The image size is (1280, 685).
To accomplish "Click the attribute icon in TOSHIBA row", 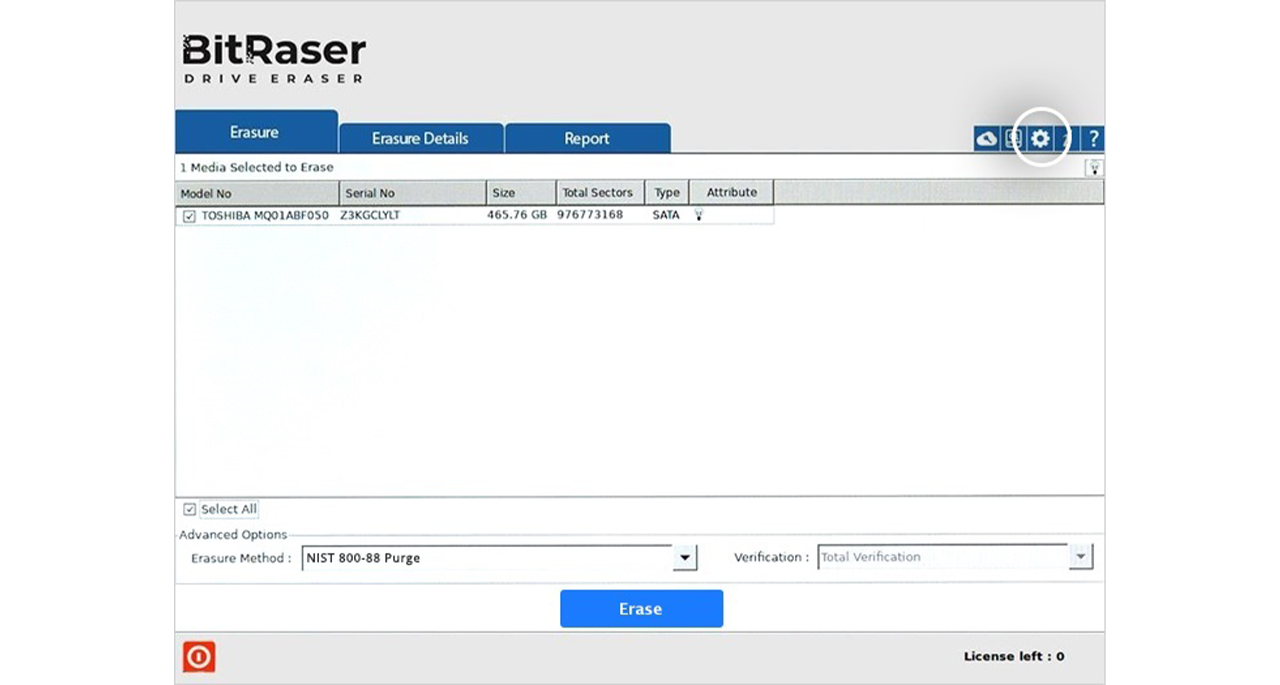I will (x=698, y=215).
